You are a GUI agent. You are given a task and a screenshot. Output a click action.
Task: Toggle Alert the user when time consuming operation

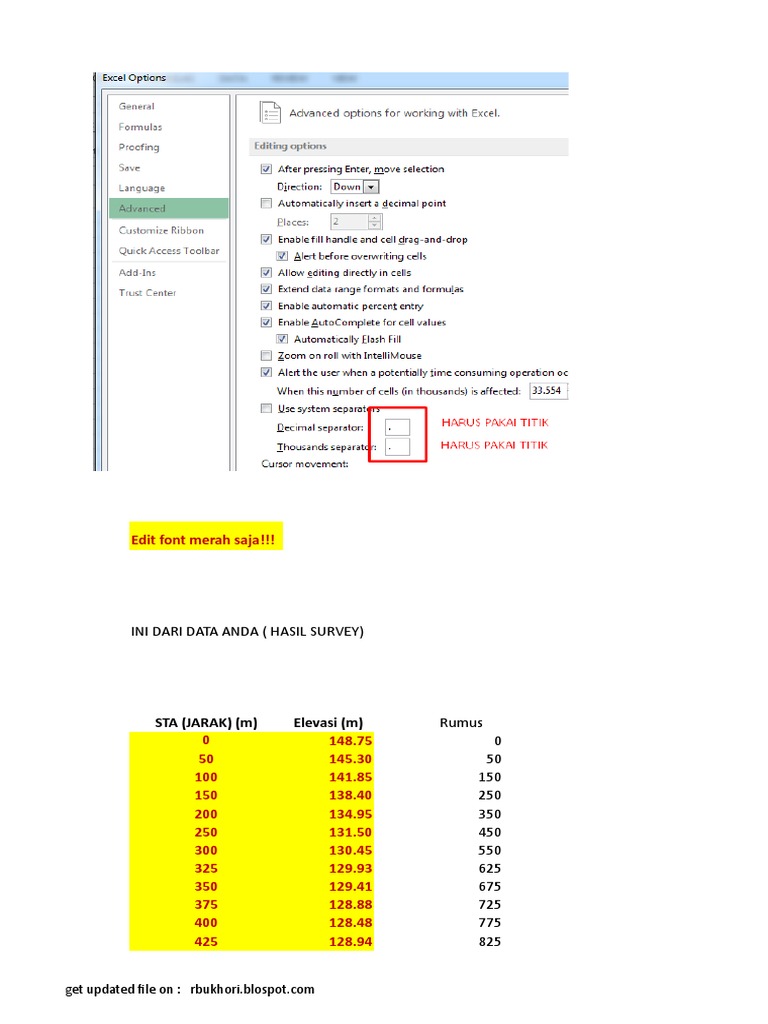point(266,372)
